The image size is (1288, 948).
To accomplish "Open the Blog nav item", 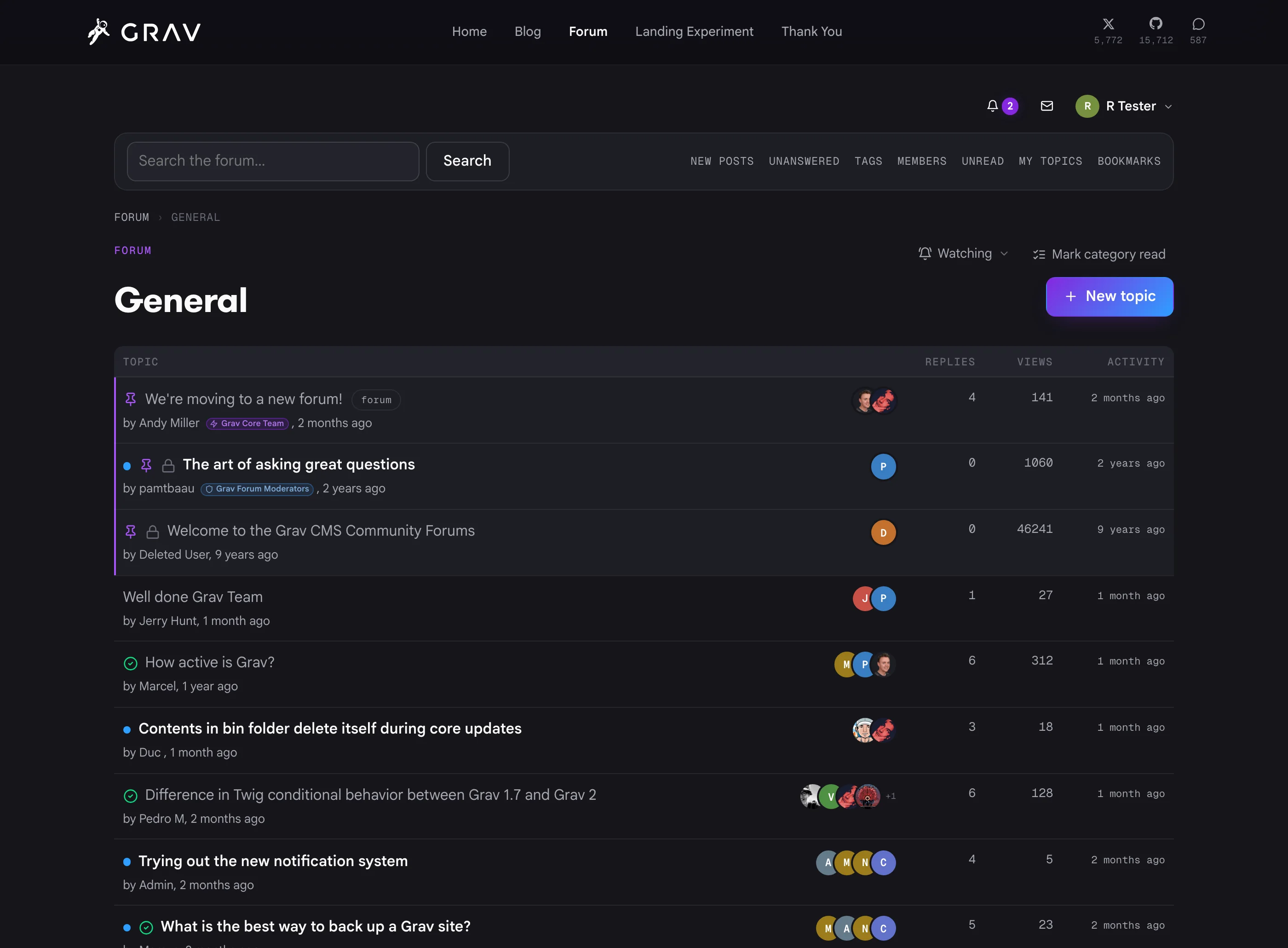I will click(x=528, y=32).
